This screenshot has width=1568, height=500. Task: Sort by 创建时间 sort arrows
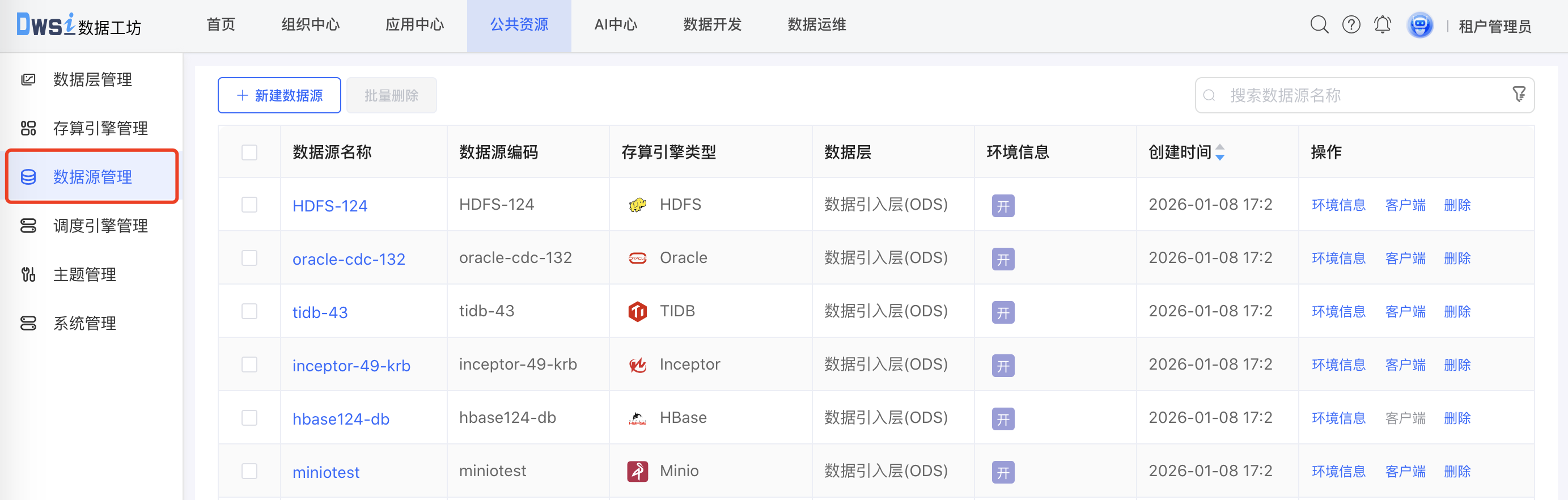click(1219, 152)
